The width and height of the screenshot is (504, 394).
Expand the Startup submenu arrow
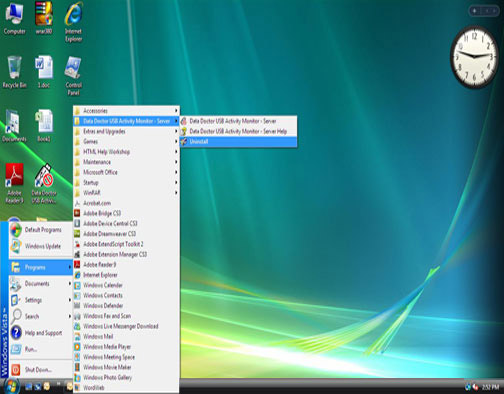176,182
